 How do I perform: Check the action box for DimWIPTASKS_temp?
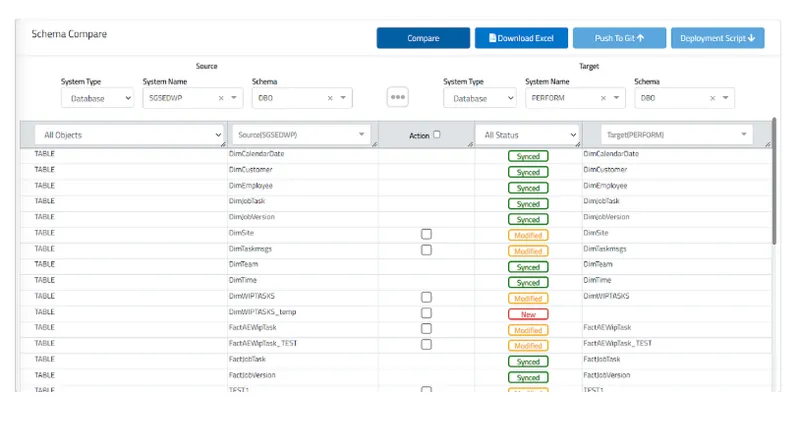click(x=426, y=313)
